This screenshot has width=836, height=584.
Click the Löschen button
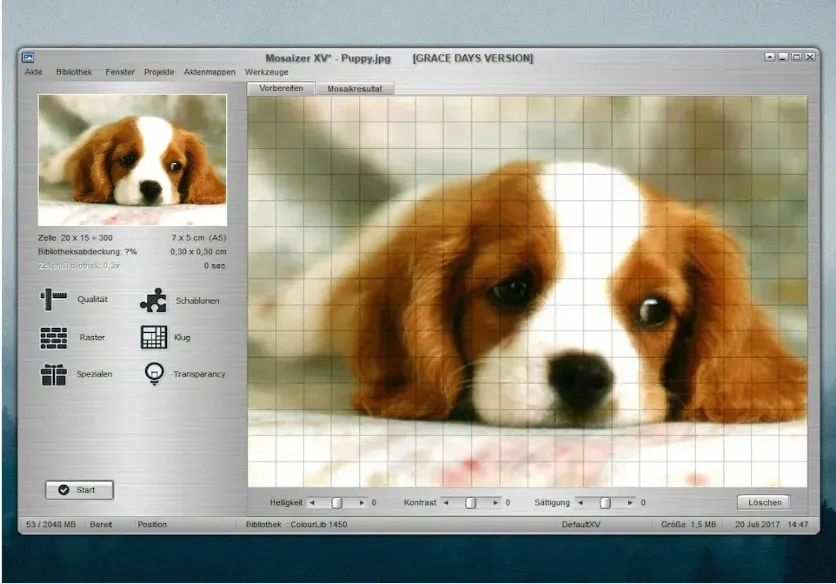(x=764, y=502)
